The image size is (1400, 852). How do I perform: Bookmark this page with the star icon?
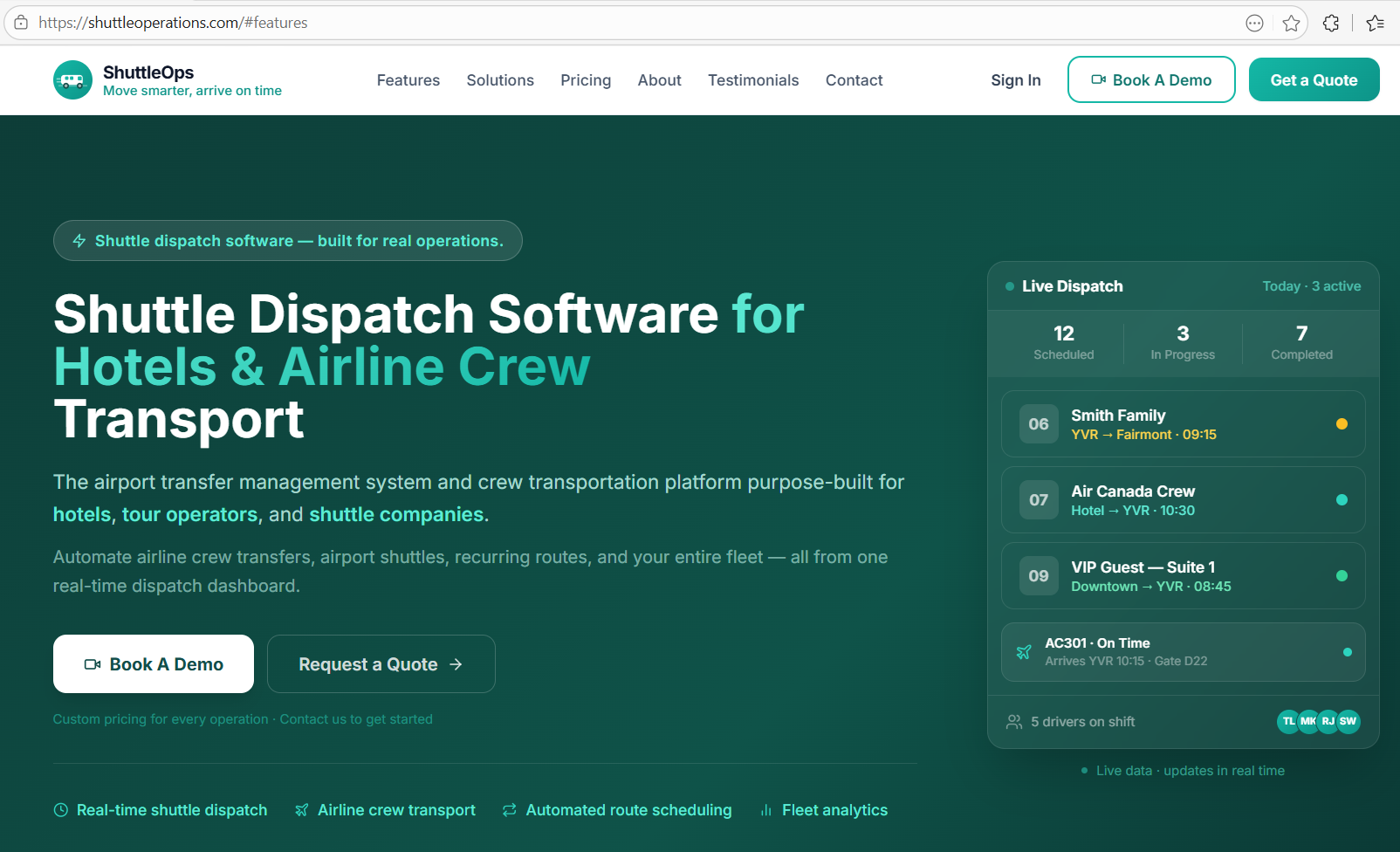pyautogui.click(x=1292, y=24)
